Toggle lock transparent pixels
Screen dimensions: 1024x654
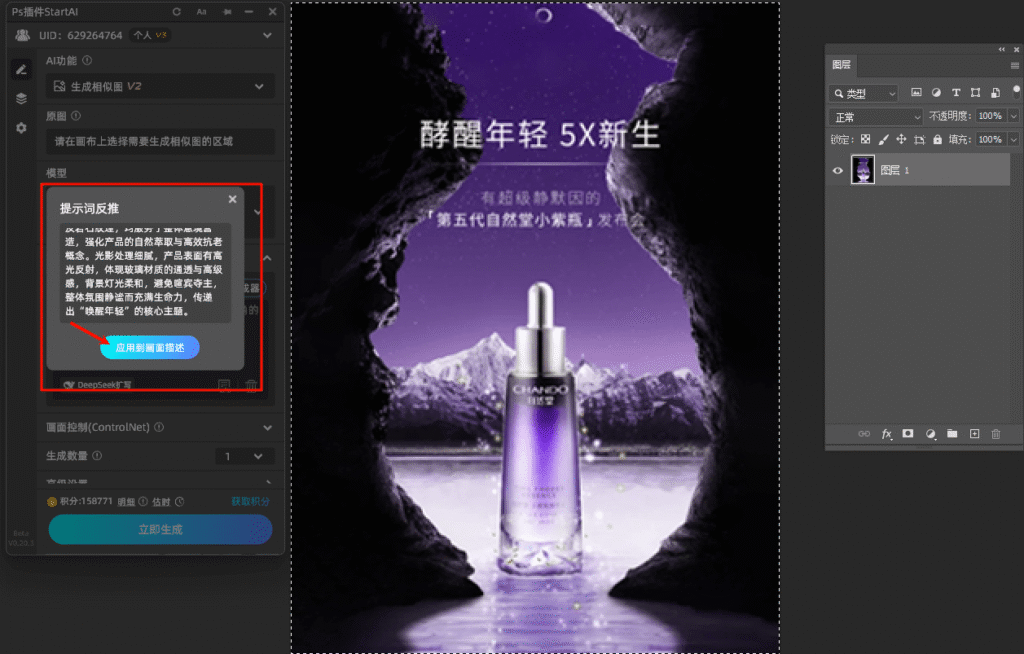pos(865,139)
